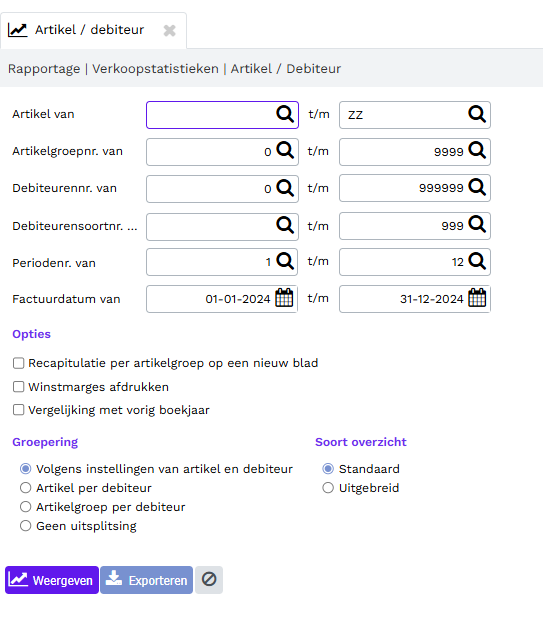Search the Artikelgroepnr. 9999 end field
Viewport: 543px width, 644px height.
(x=477, y=151)
